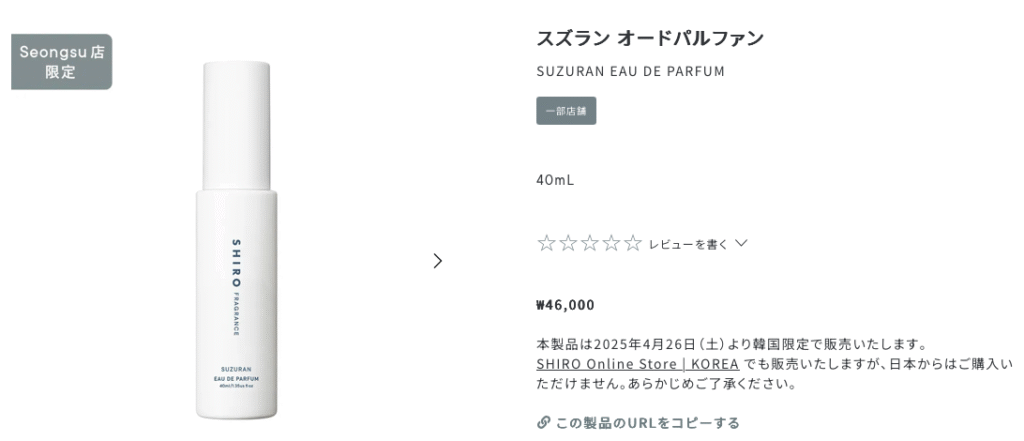
Task: Click the fourth review star
Action: [x=611, y=244]
